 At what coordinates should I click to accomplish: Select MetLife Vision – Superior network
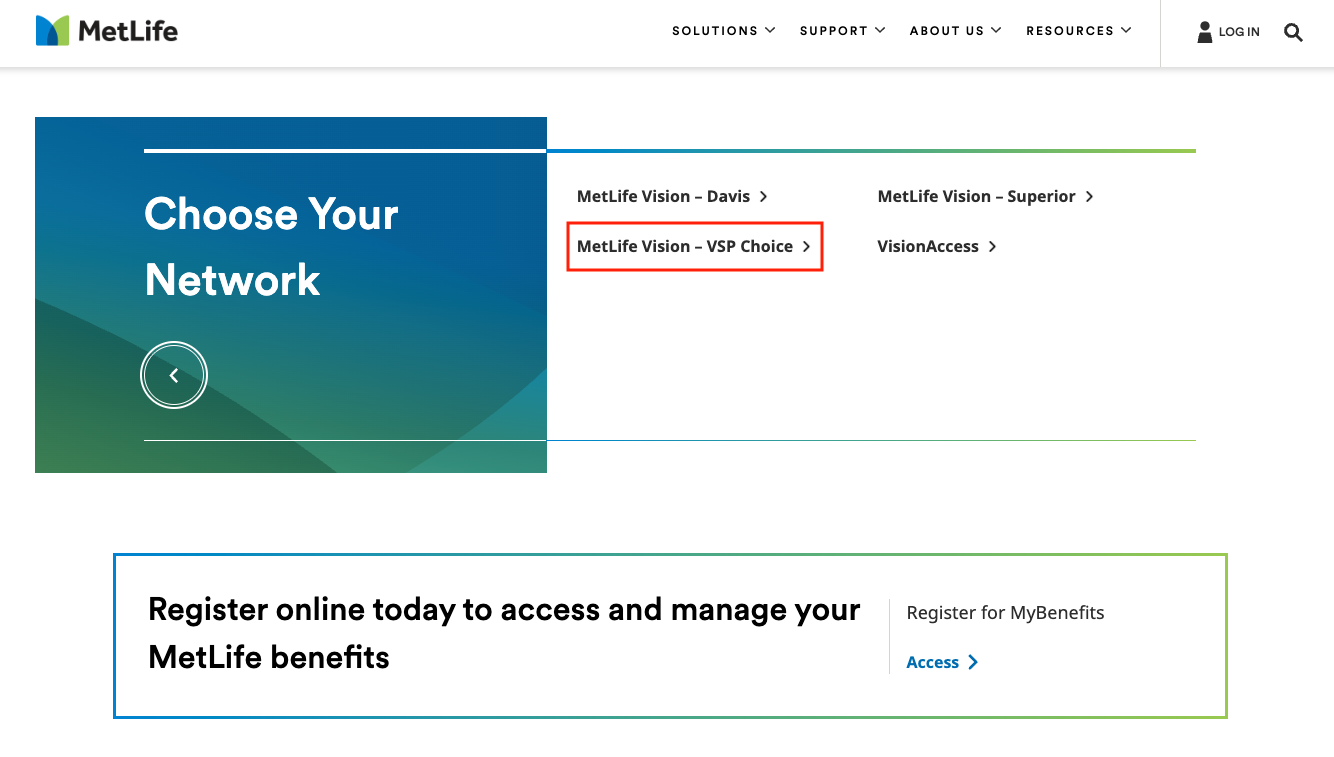(977, 196)
